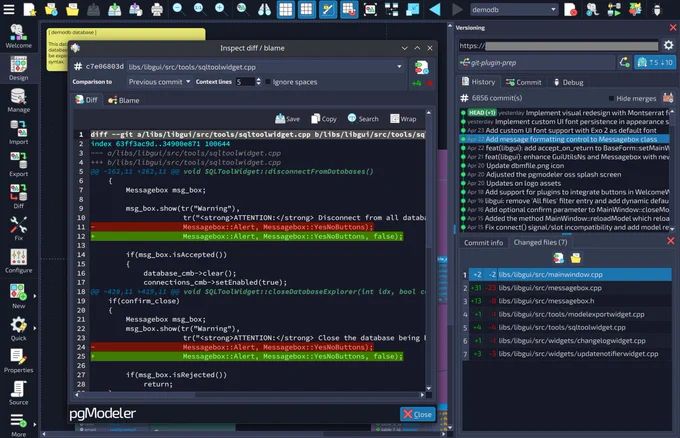Switch to the Design view in sidebar
680x438 pixels.
(18, 69)
